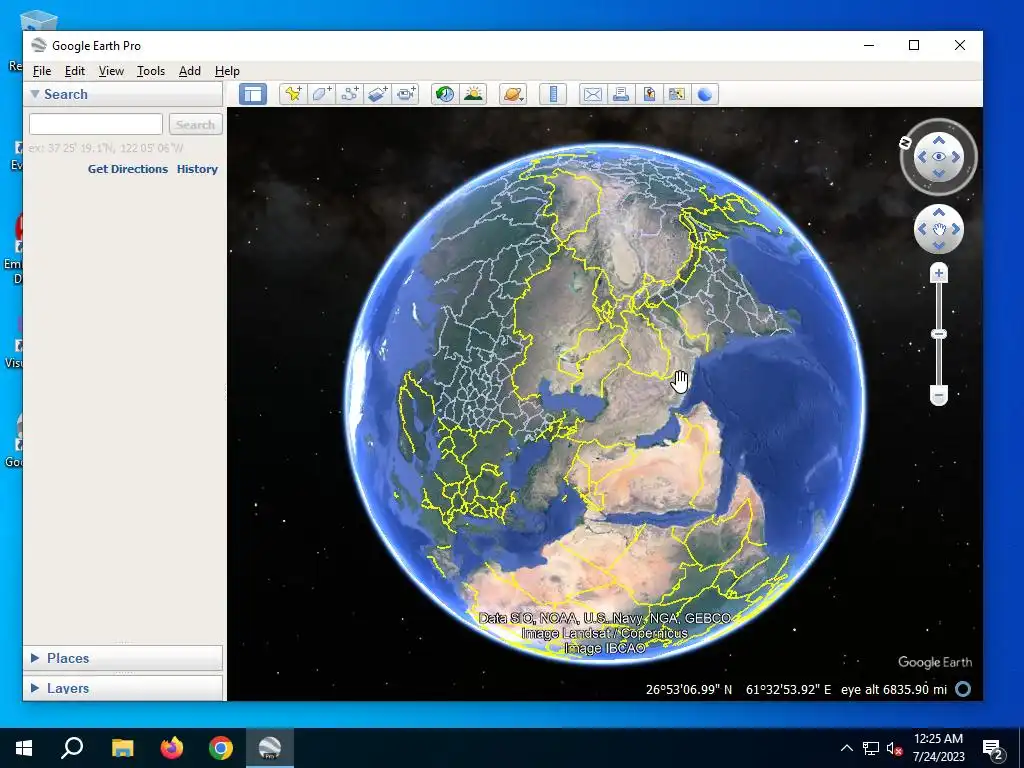Open the Help menu
The width and height of the screenshot is (1024, 768).
pyautogui.click(x=227, y=71)
